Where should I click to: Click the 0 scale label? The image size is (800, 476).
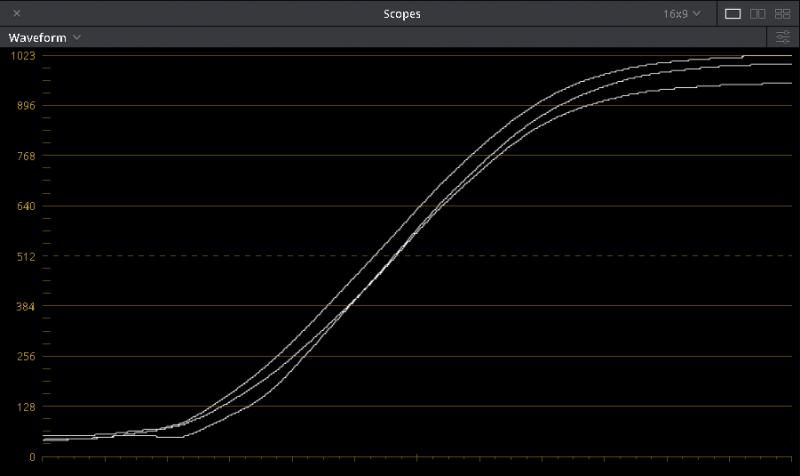32,457
